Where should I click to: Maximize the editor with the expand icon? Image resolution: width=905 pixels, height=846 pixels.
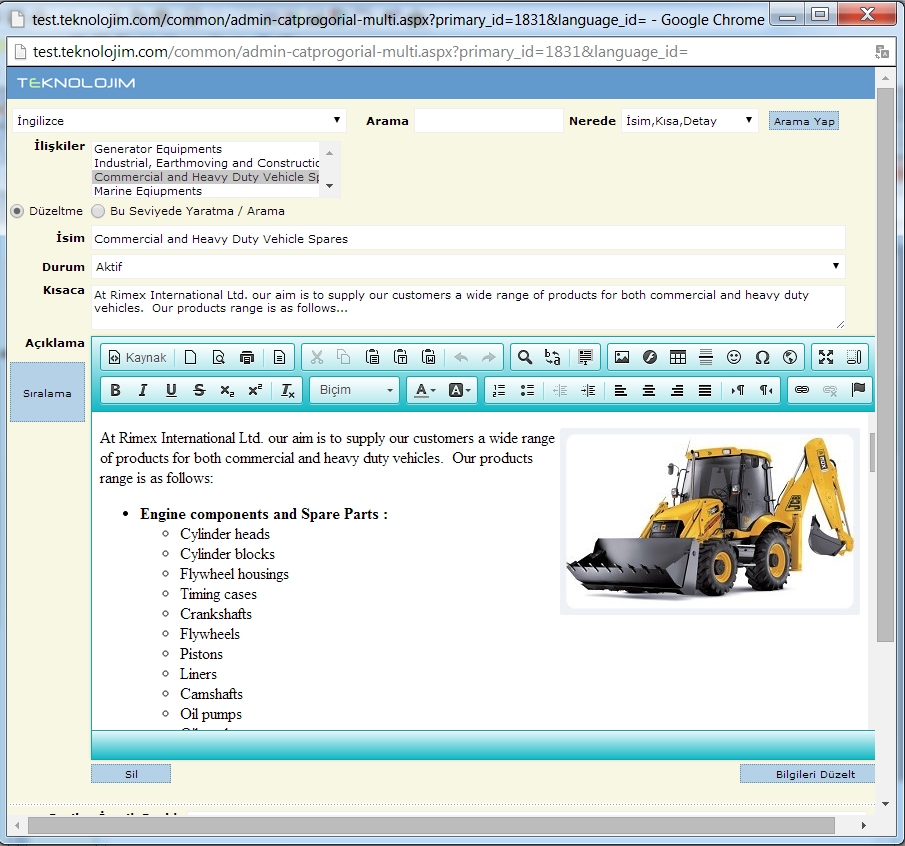(826, 357)
